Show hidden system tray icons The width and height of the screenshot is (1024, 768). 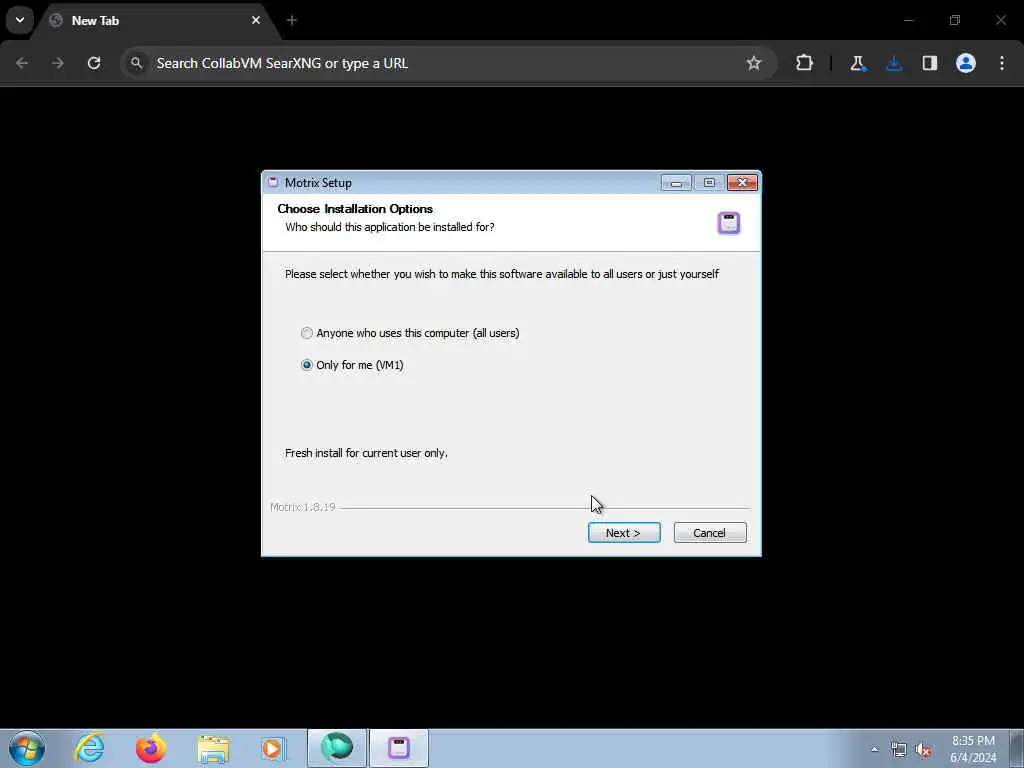[x=875, y=749]
